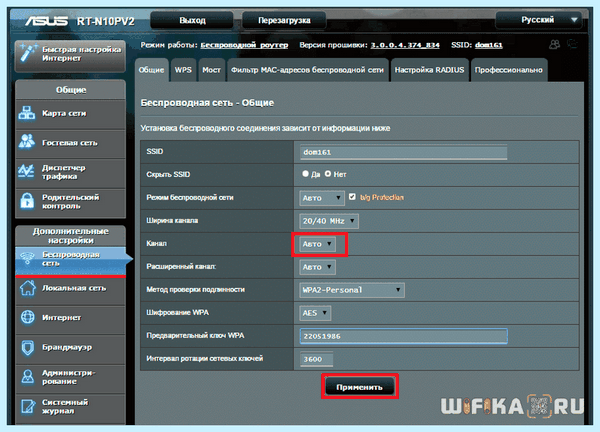The width and height of the screenshot is (600, 432).
Task: Click the 'Скрыть SSID' label
Action: click(x=168, y=174)
